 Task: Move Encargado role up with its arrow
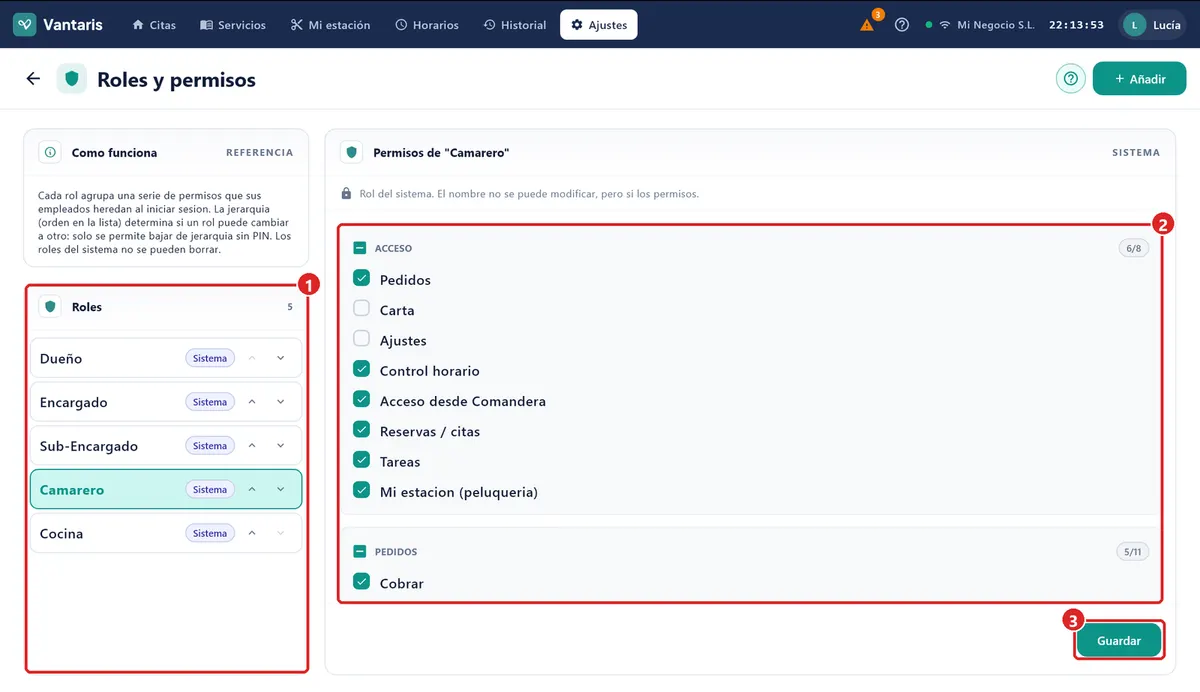[x=252, y=402]
